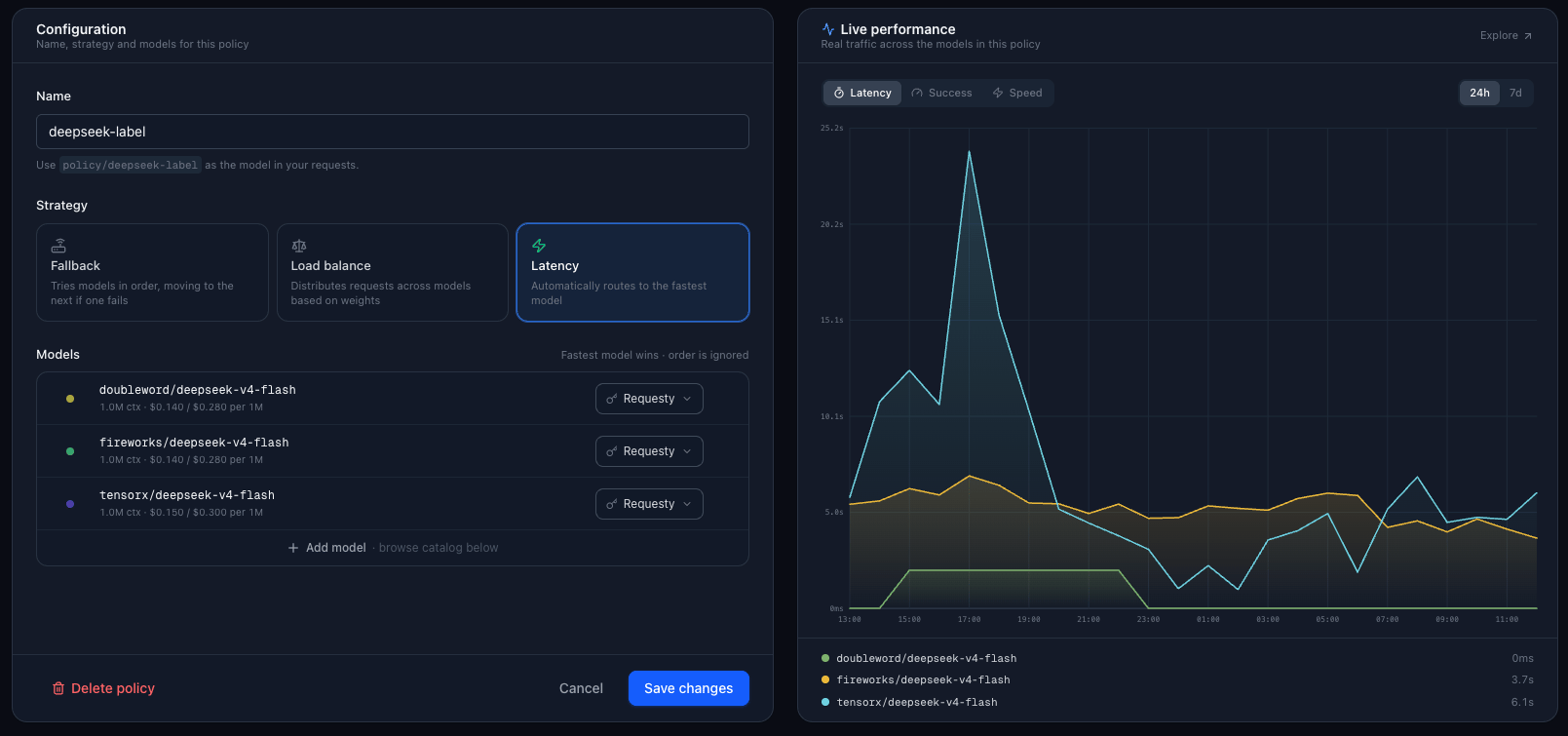The image size is (1568, 736).
Task: Click the yellow dot beside doubleword model row
Action: coord(70,399)
